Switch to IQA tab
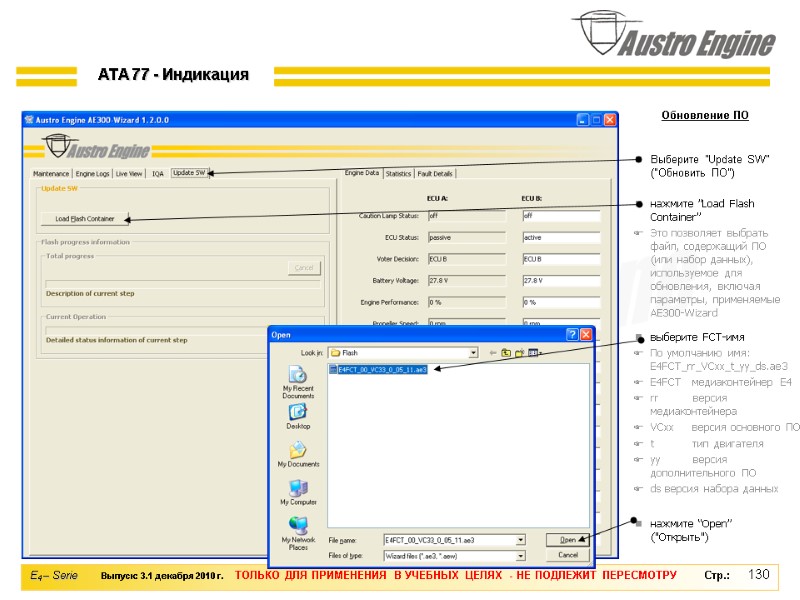This screenshot has height=600, width=800. (x=158, y=174)
